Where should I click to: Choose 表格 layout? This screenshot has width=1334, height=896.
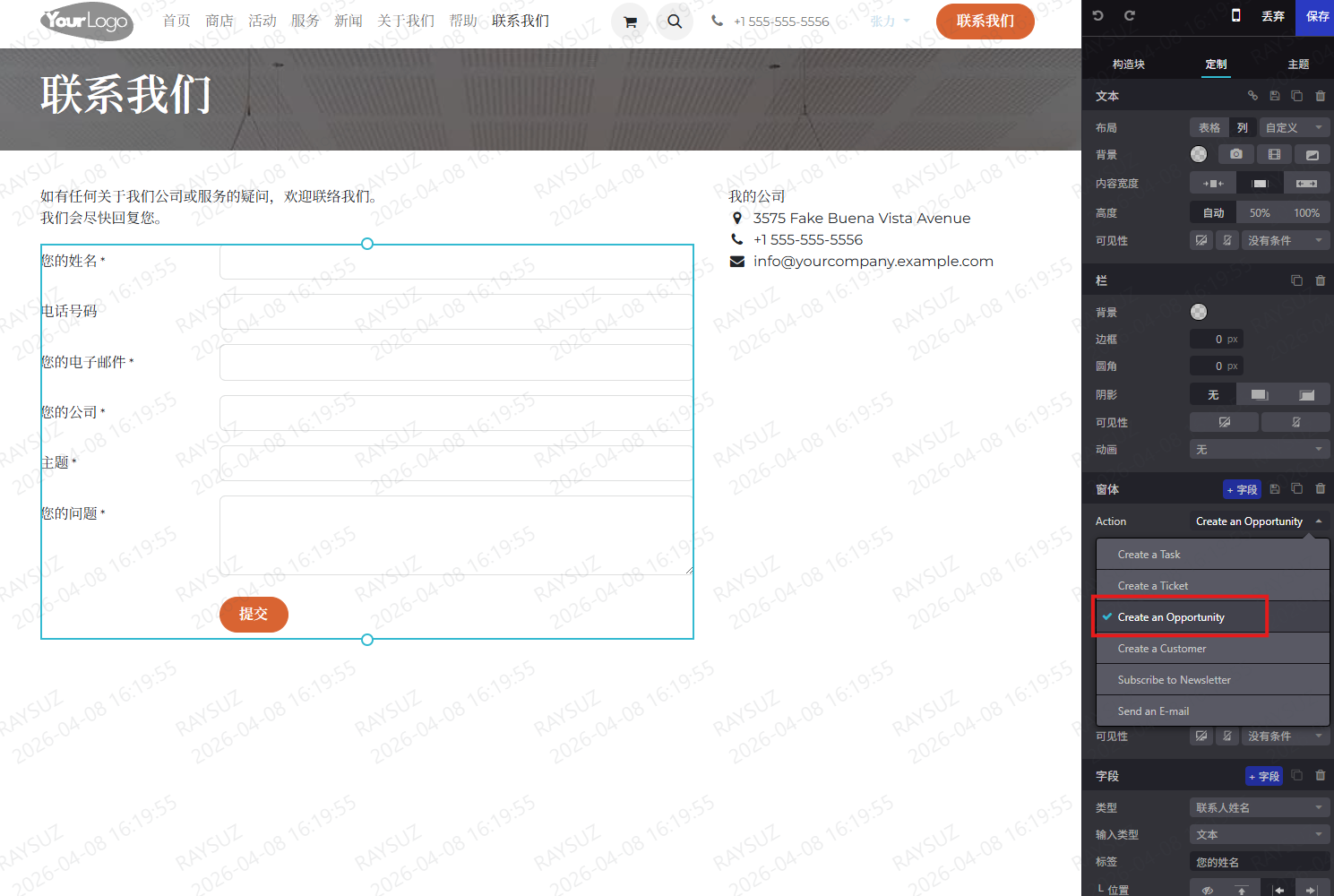click(1209, 128)
